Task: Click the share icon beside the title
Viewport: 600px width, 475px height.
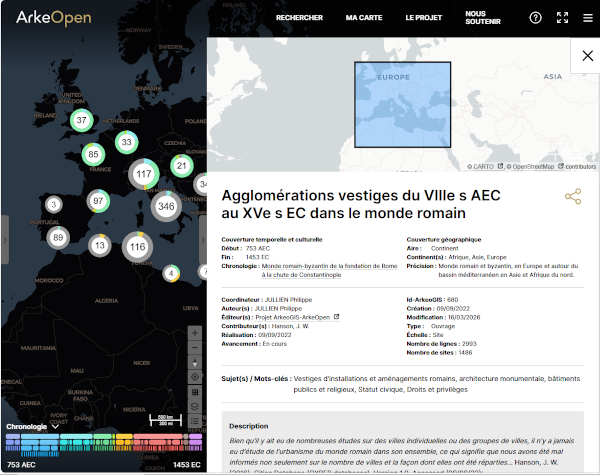Action: coord(573,196)
